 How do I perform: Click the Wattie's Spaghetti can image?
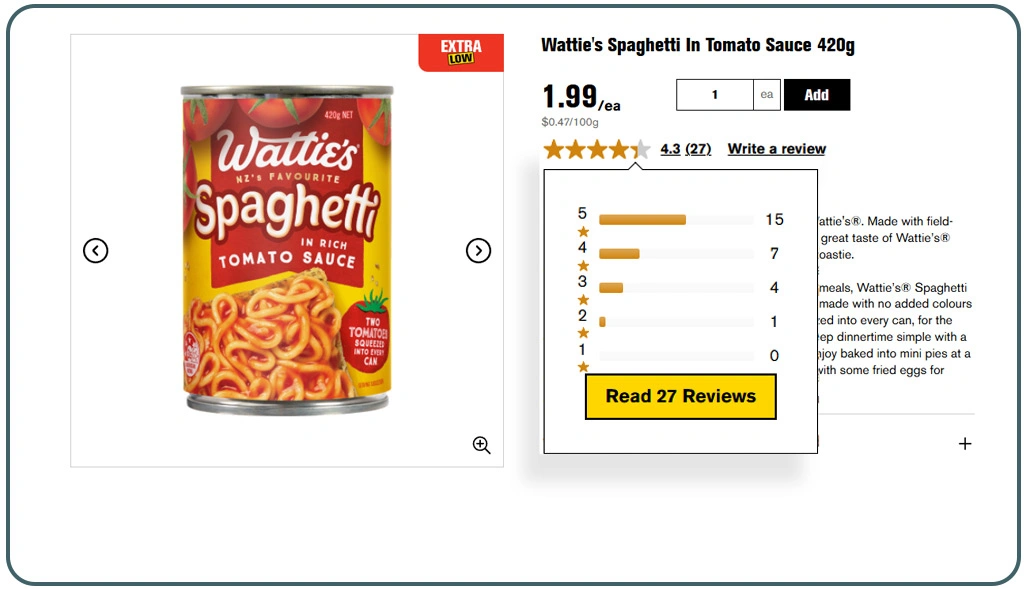coord(287,250)
